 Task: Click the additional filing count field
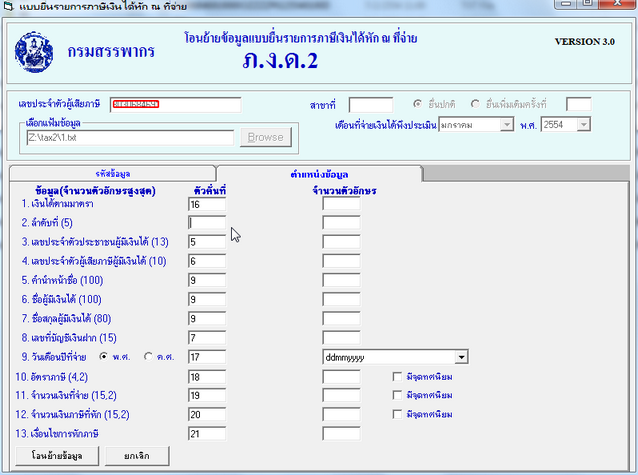[x=579, y=104]
